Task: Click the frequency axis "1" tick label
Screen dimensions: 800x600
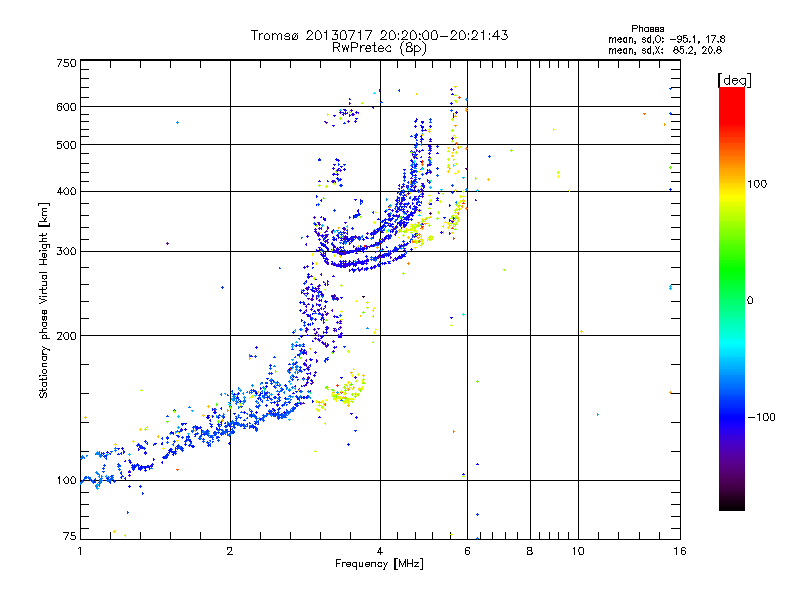Action: (80, 551)
